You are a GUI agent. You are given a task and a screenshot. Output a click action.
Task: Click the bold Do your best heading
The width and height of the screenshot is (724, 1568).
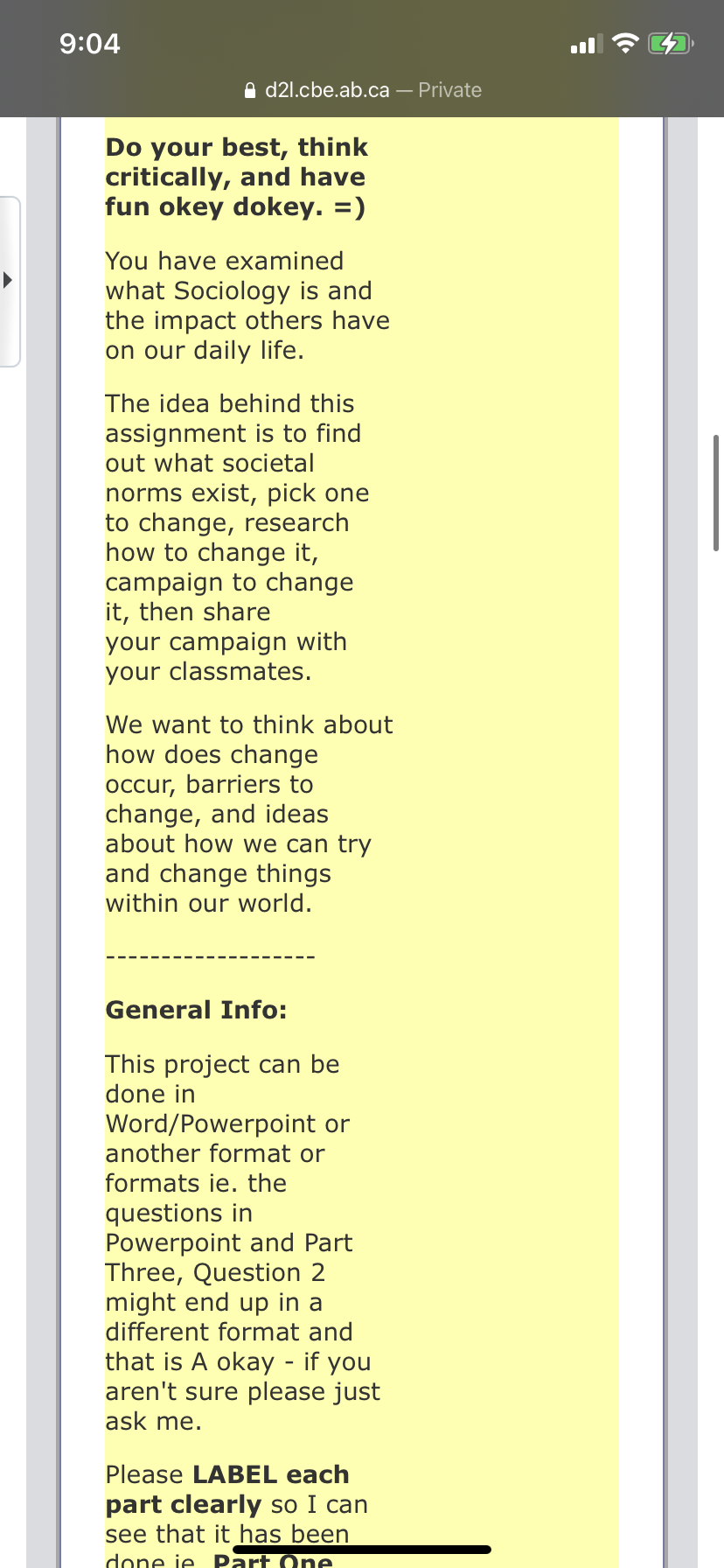[x=236, y=177]
